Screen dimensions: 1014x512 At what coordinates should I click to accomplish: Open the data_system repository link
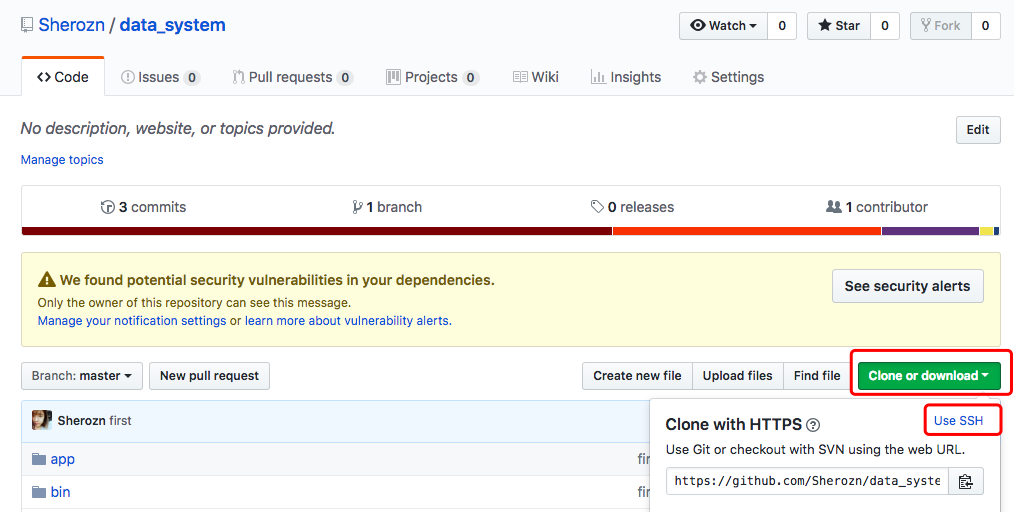click(173, 25)
